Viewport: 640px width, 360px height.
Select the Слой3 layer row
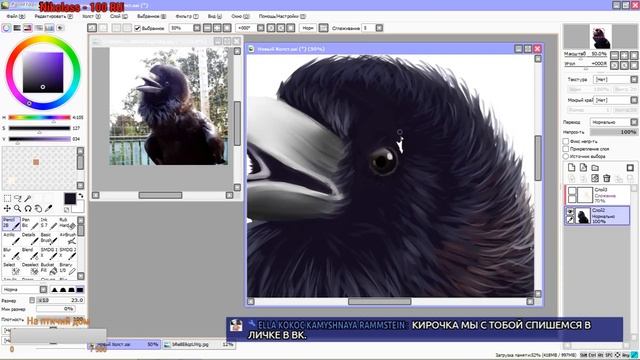click(597, 195)
